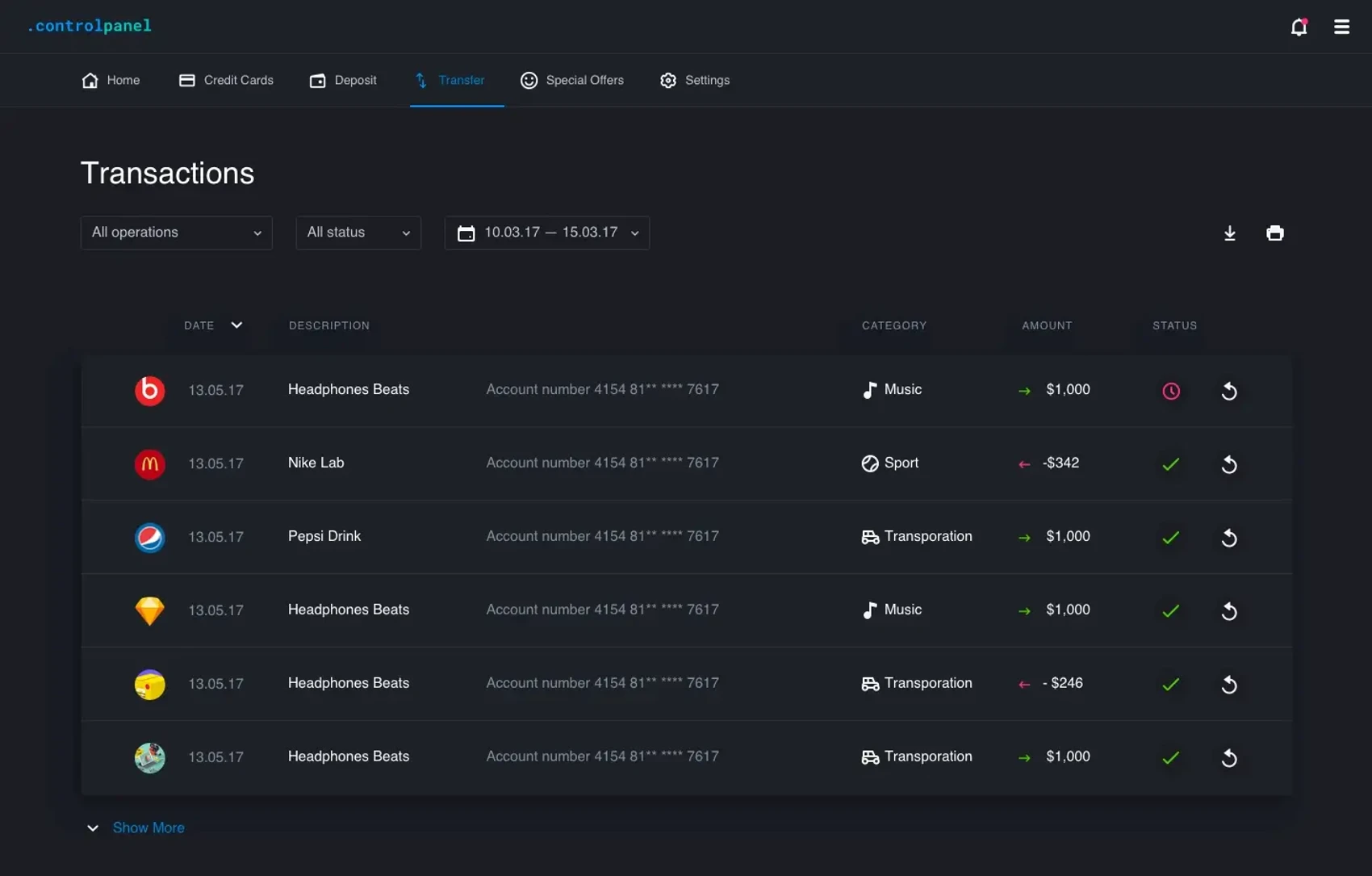Open the All operations dropdown

click(176, 233)
